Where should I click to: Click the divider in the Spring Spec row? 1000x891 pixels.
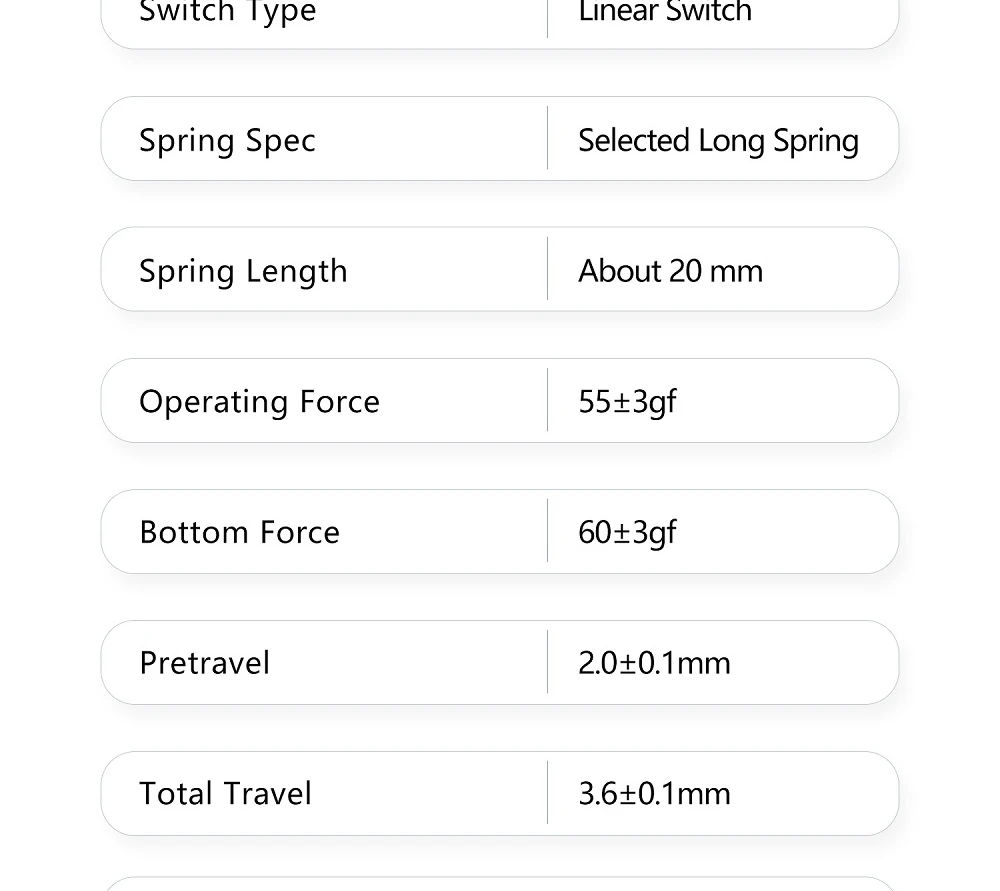pos(548,138)
